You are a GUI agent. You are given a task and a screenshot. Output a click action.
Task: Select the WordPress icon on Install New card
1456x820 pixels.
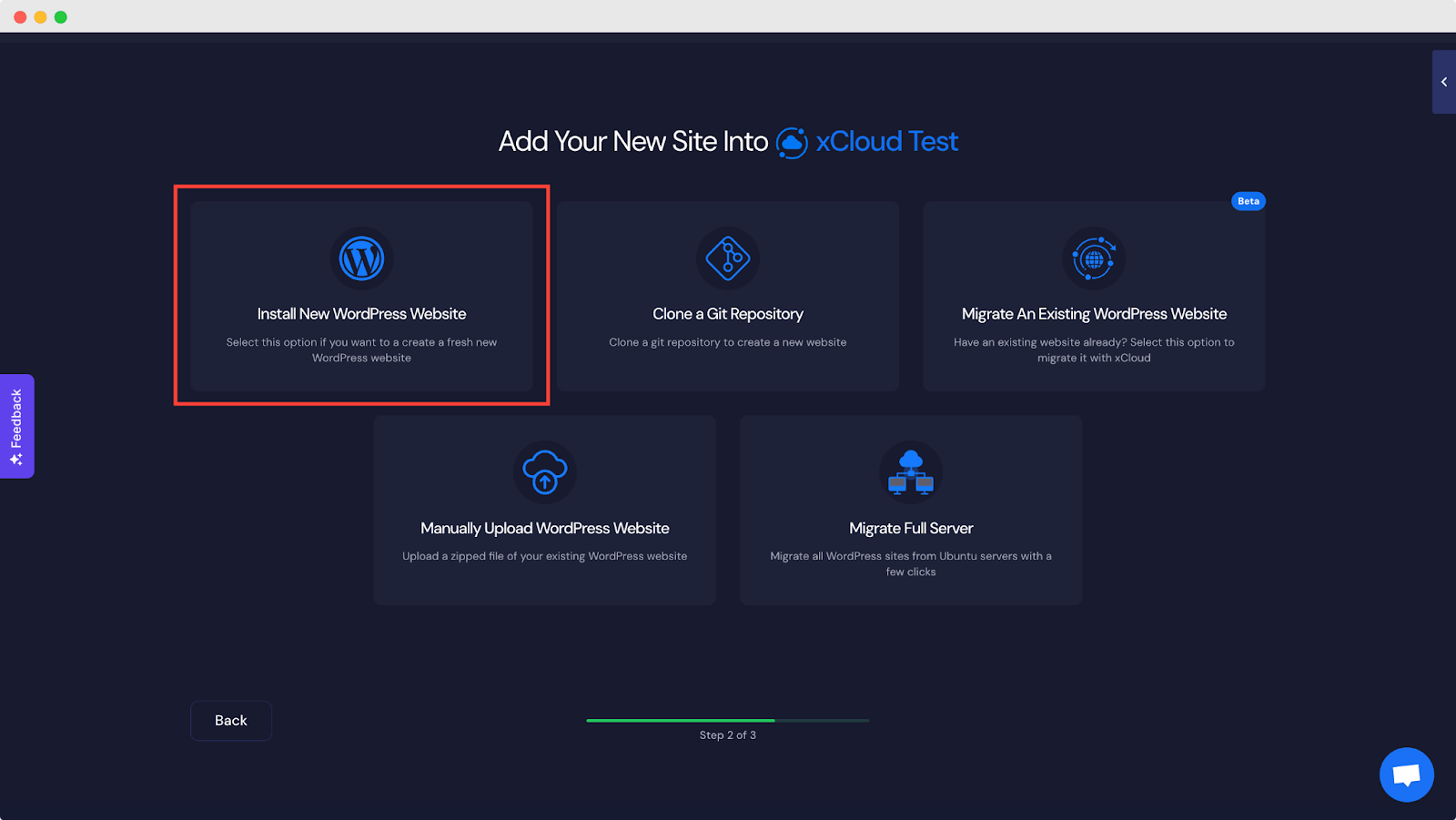pyautogui.click(x=361, y=258)
